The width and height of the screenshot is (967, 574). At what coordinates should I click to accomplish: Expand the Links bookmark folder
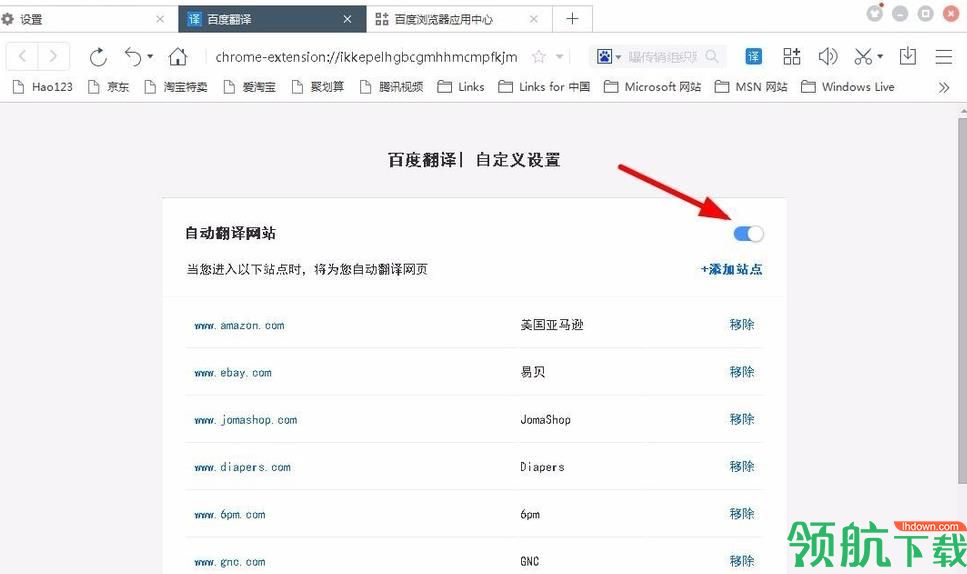pos(461,87)
